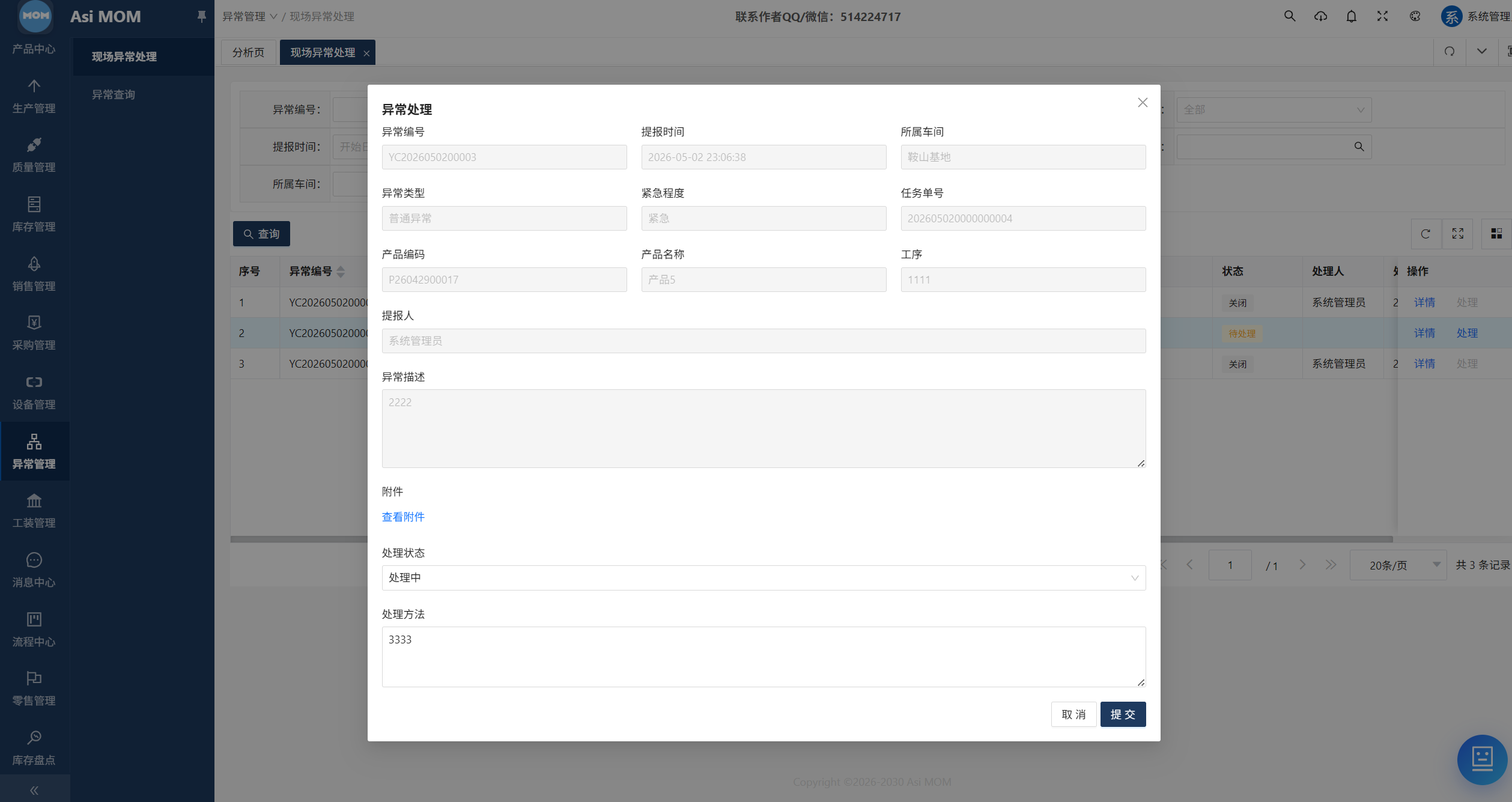Go to last page double arrow
Viewport: 1512px width, 802px height.
click(x=1331, y=565)
